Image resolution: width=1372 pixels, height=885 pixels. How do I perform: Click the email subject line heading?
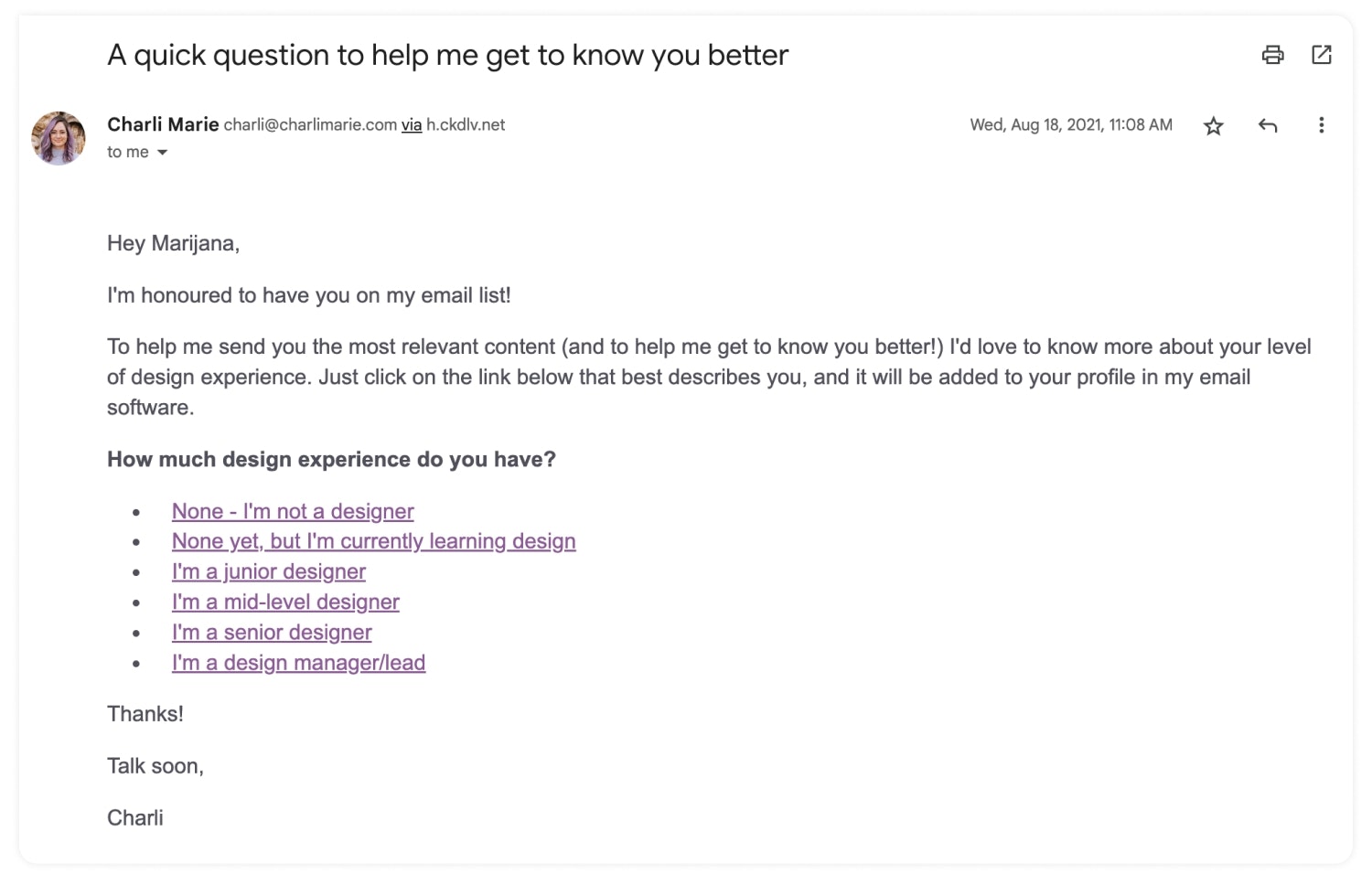448,55
